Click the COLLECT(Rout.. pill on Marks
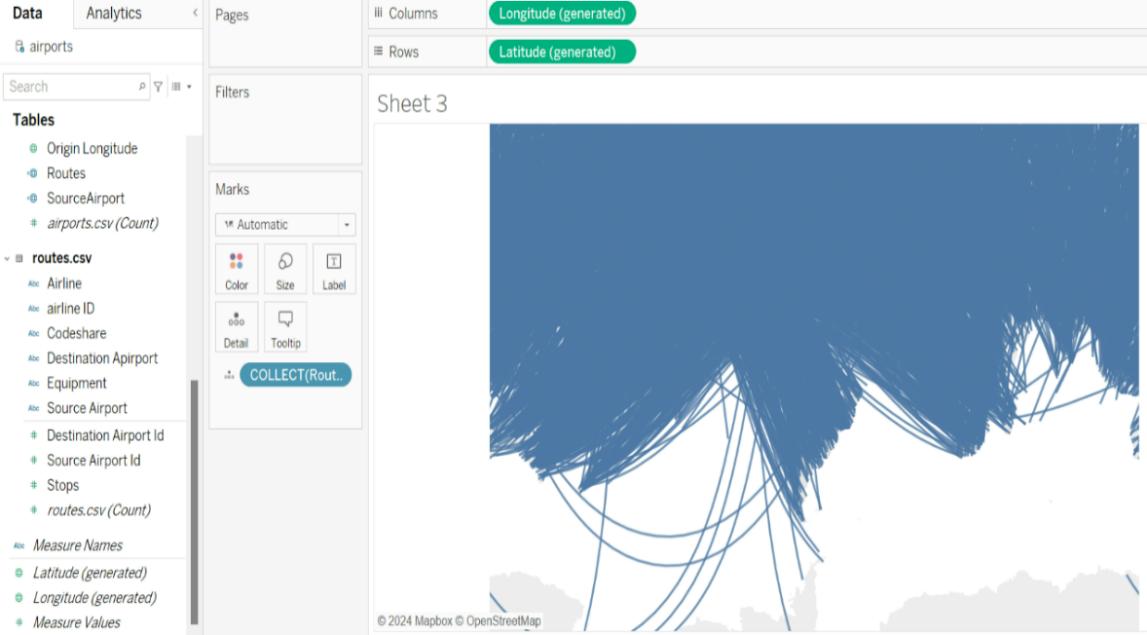Viewport: 1147px width, 635px height. 296,375
